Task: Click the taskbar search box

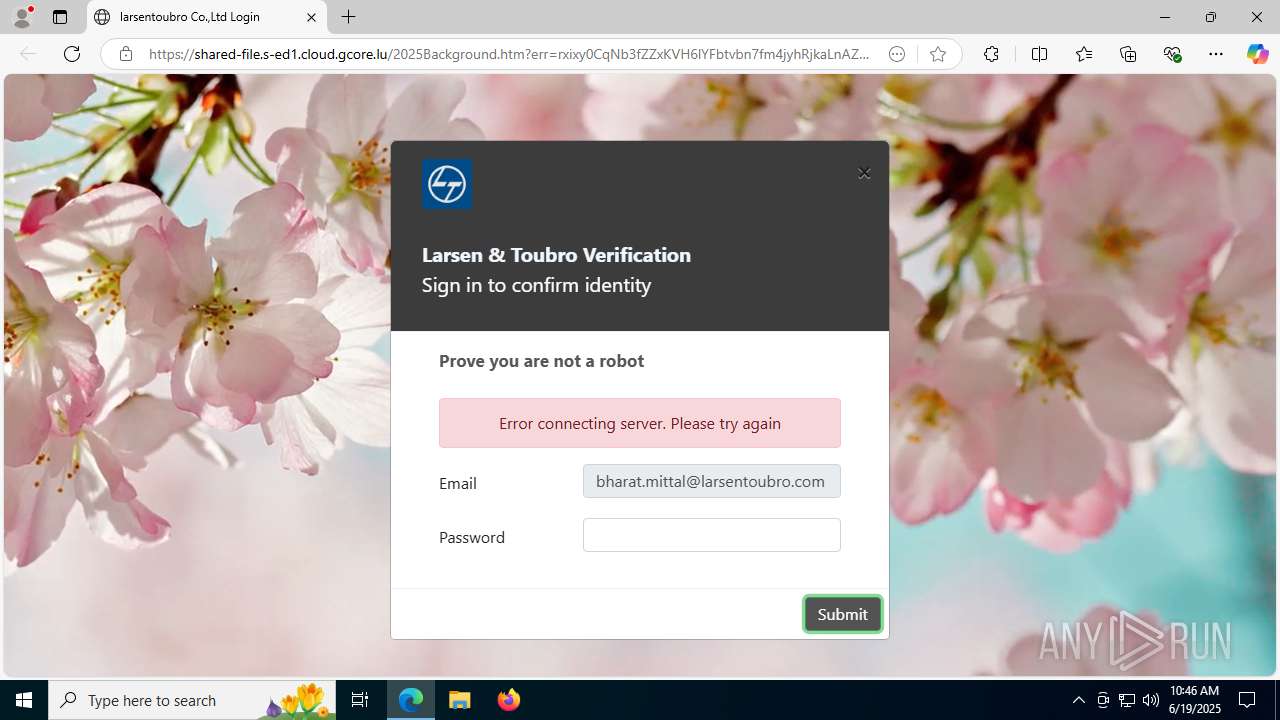Action: point(192,700)
